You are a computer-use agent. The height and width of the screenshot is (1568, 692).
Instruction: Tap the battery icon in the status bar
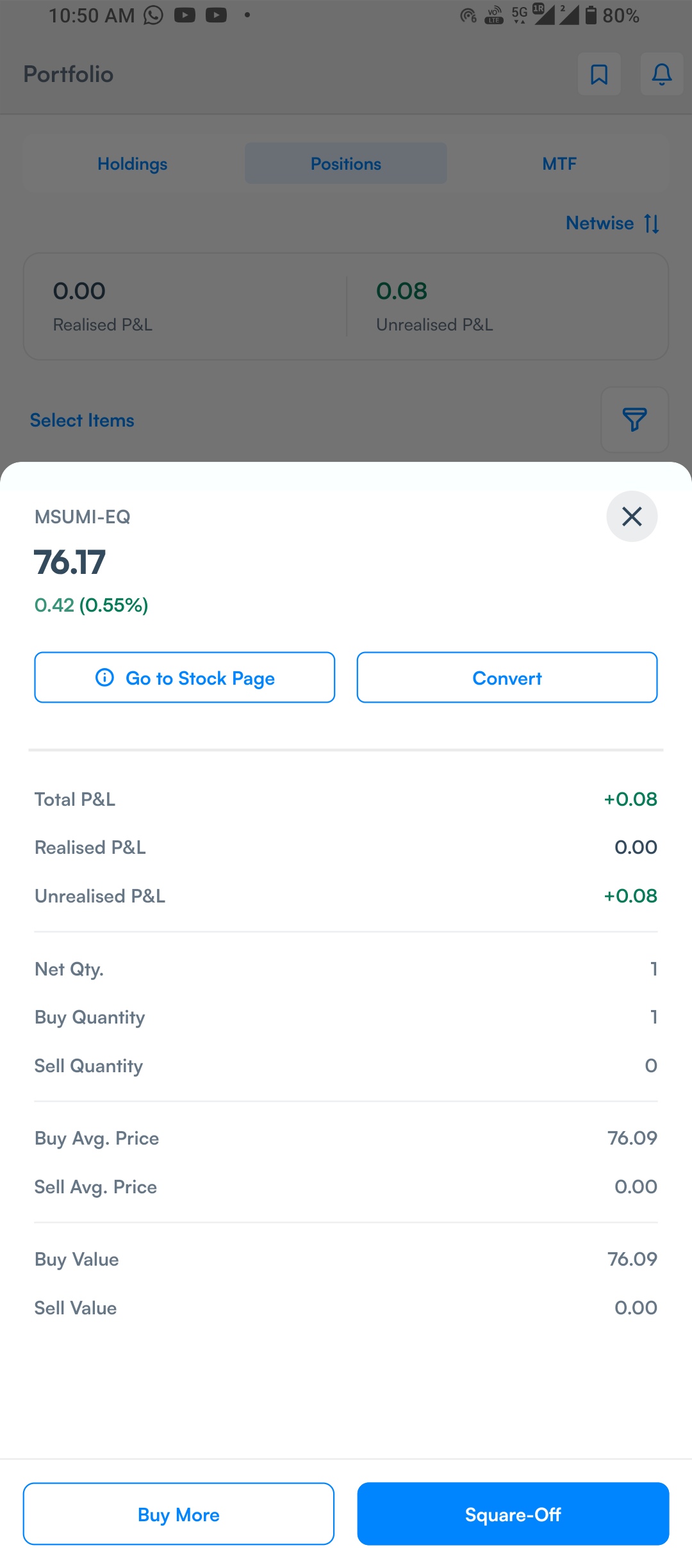click(591, 15)
